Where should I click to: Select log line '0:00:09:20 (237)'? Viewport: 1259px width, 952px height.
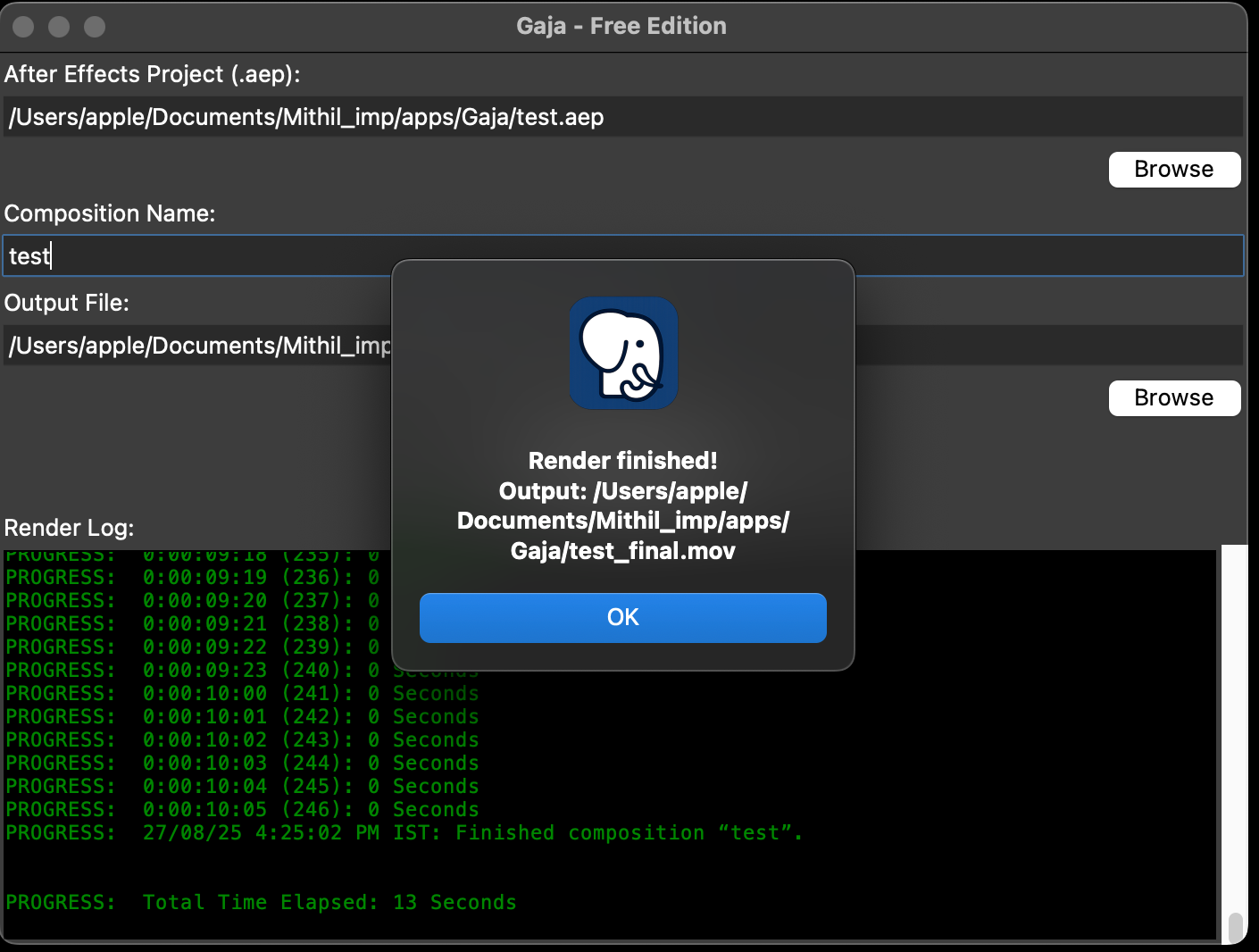pos(193,600)
